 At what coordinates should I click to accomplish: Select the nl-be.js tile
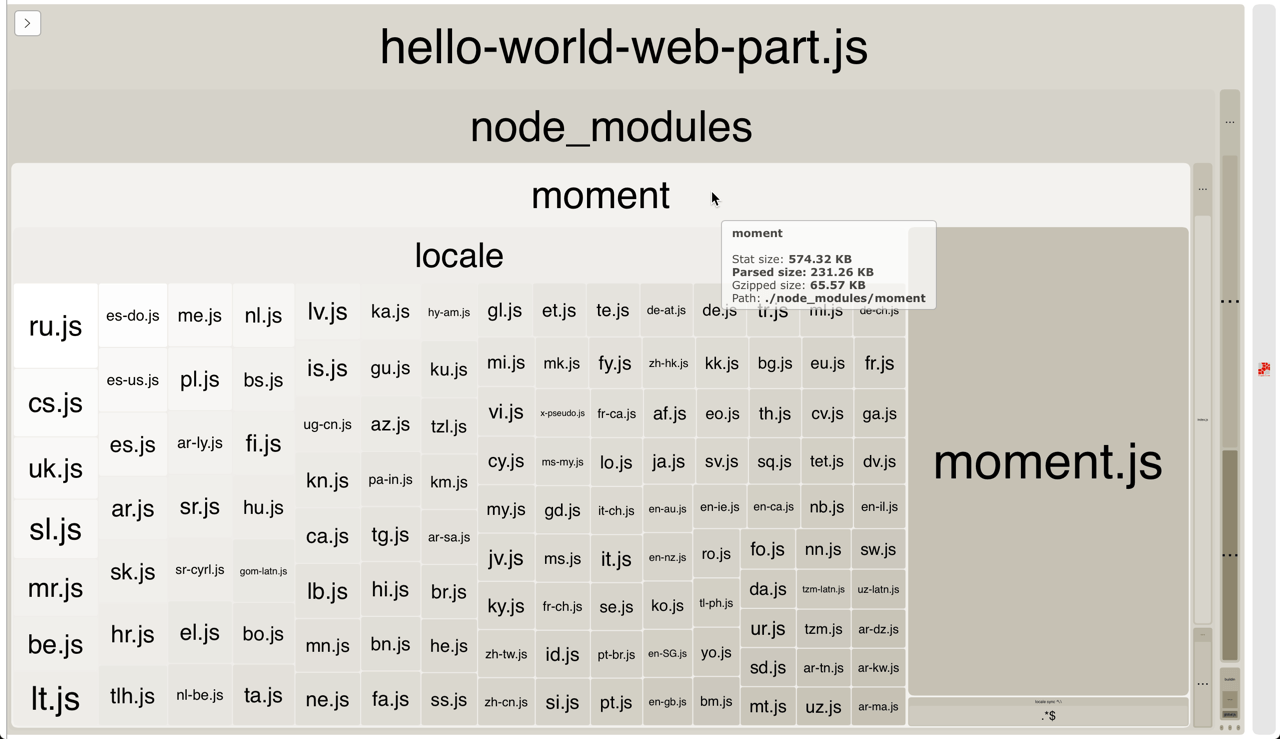(200, 695)
